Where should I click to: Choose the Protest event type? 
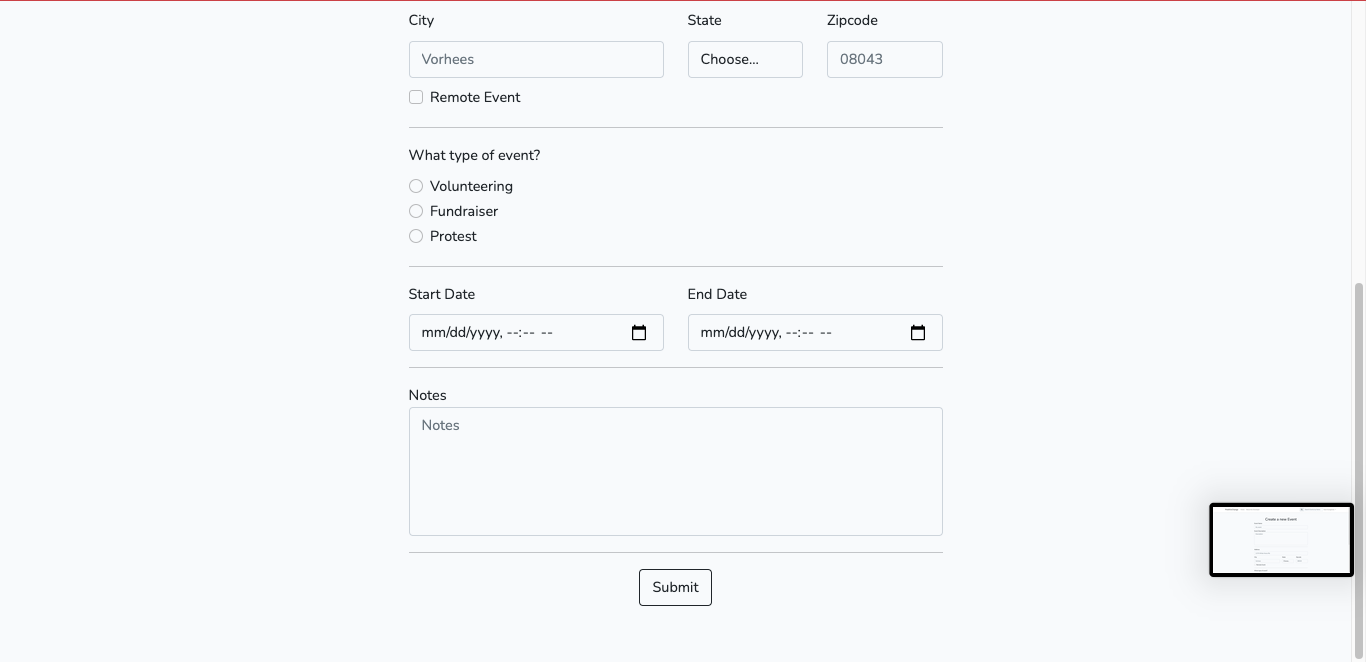(416, 236)
